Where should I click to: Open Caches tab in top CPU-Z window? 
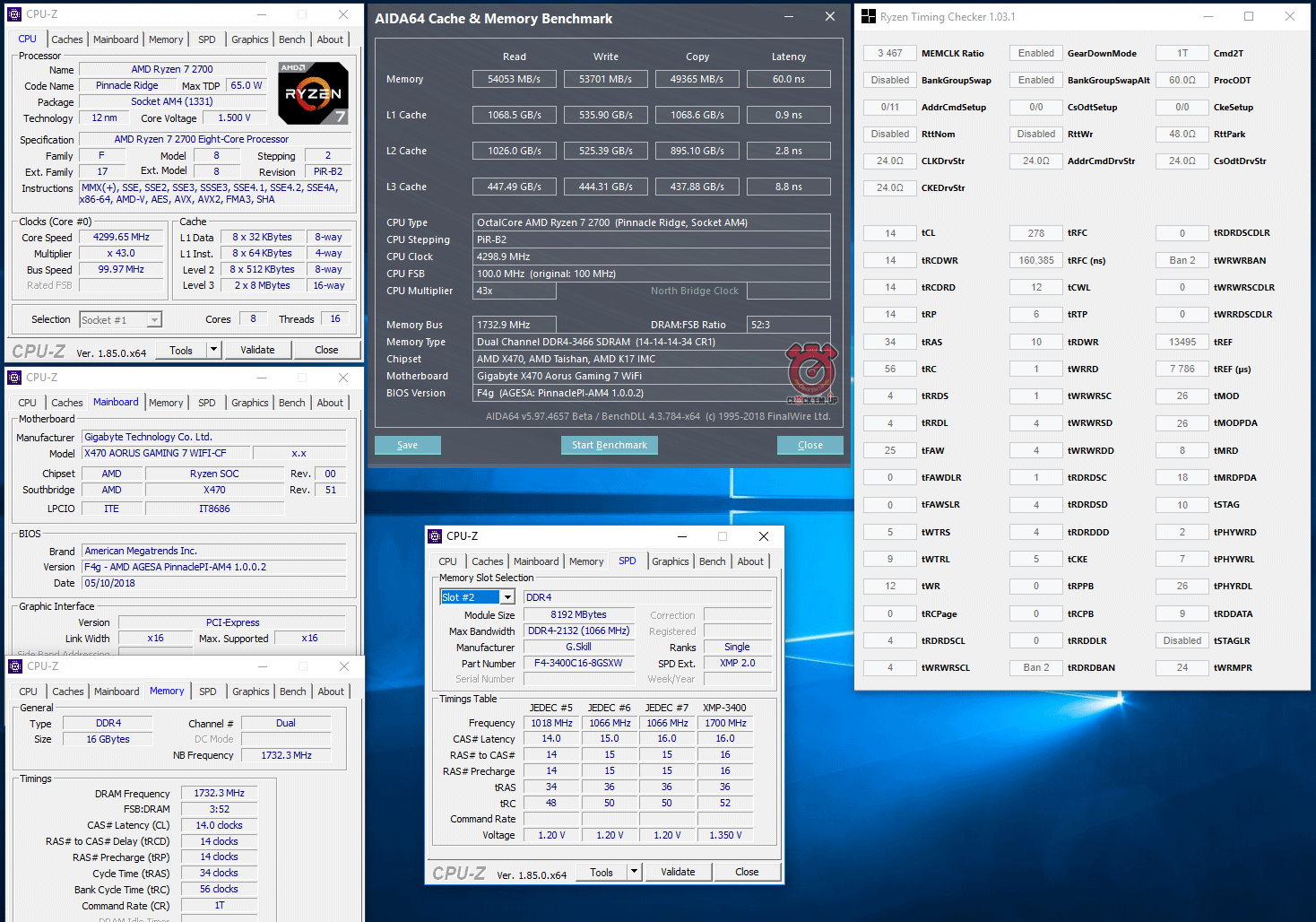[66, 39]
